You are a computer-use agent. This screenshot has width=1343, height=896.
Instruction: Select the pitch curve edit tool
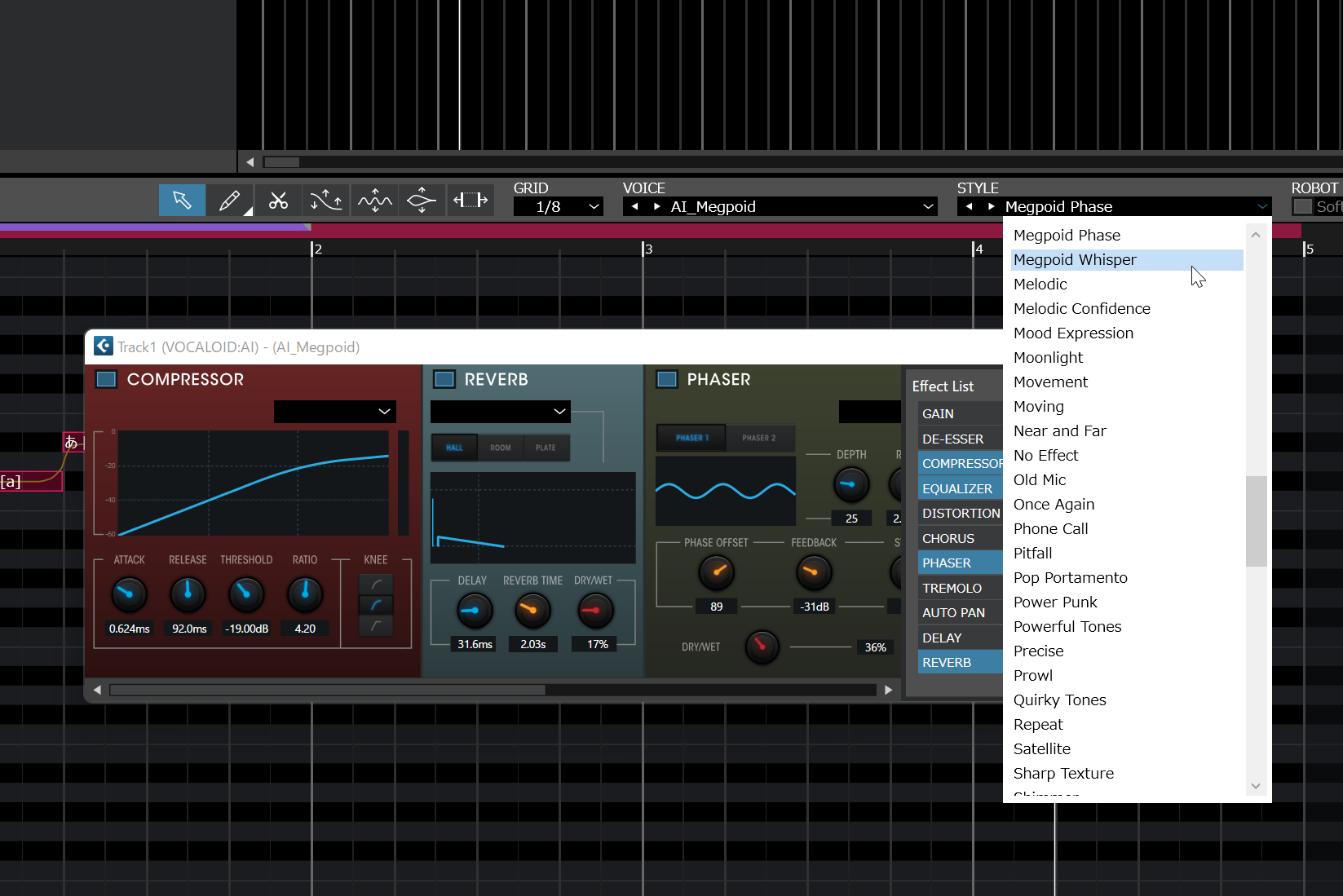click(x=326, y=200)
